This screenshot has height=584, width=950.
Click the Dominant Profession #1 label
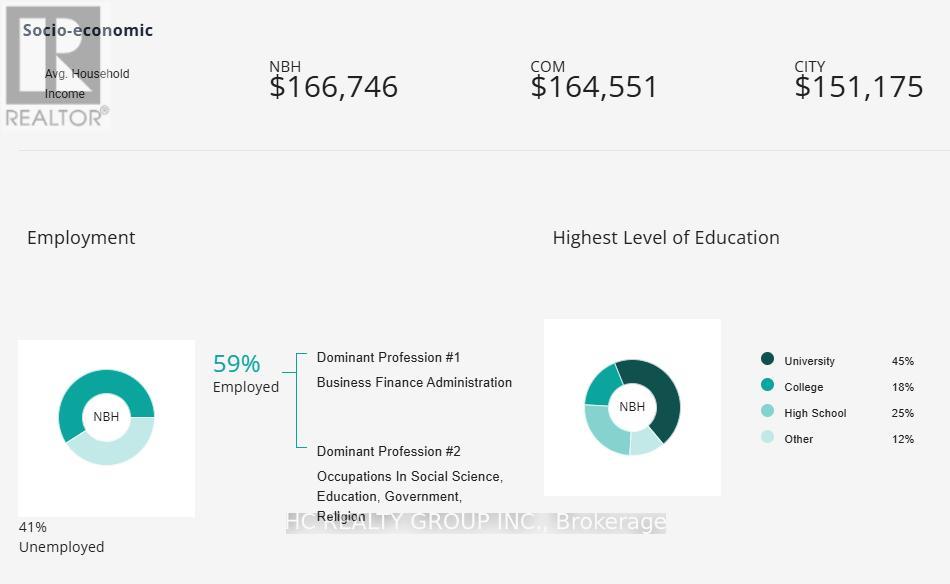click(388, 357)
